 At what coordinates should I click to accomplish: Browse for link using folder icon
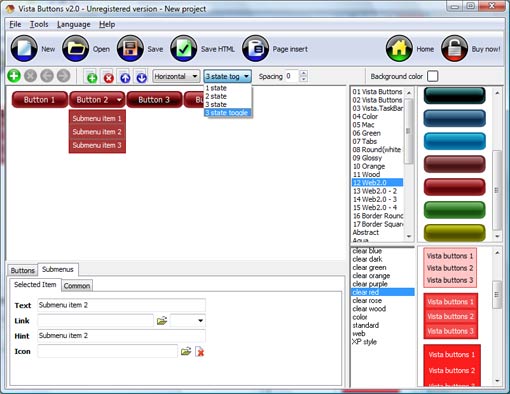162,321
